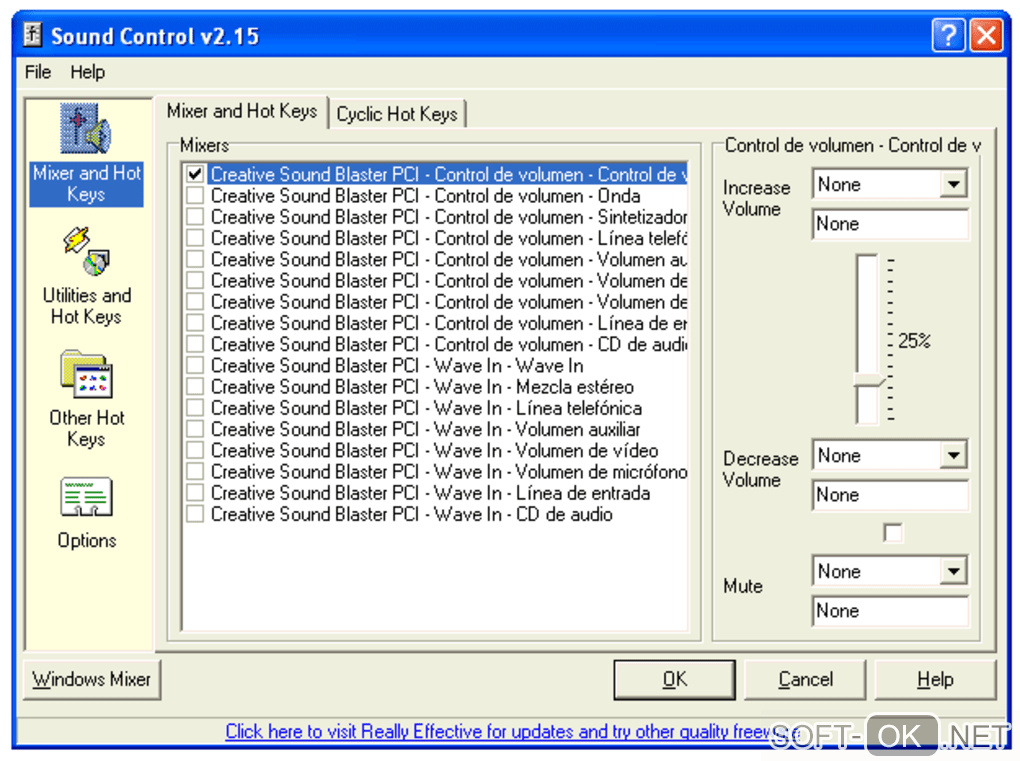The width and height of the screenshot is (1020, 761).
Task: Switch to the Mixer and Hot Keys tab
Action: (241, 111)
